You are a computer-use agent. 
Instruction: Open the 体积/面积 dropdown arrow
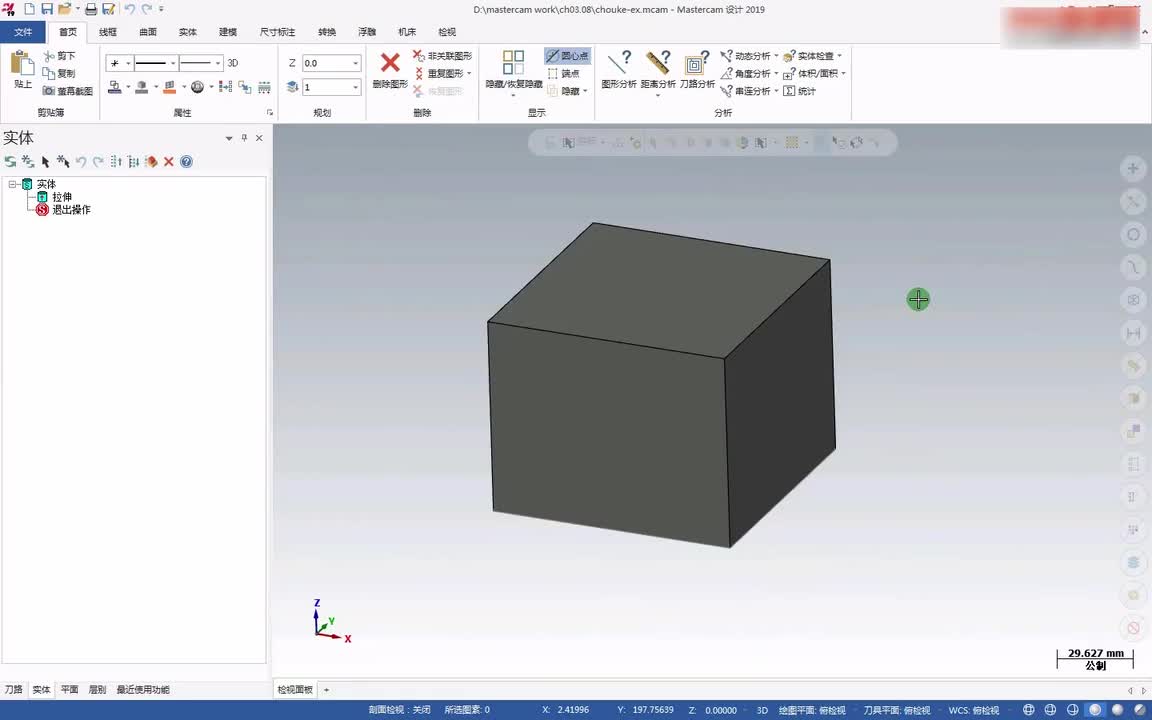pos(843,73)
